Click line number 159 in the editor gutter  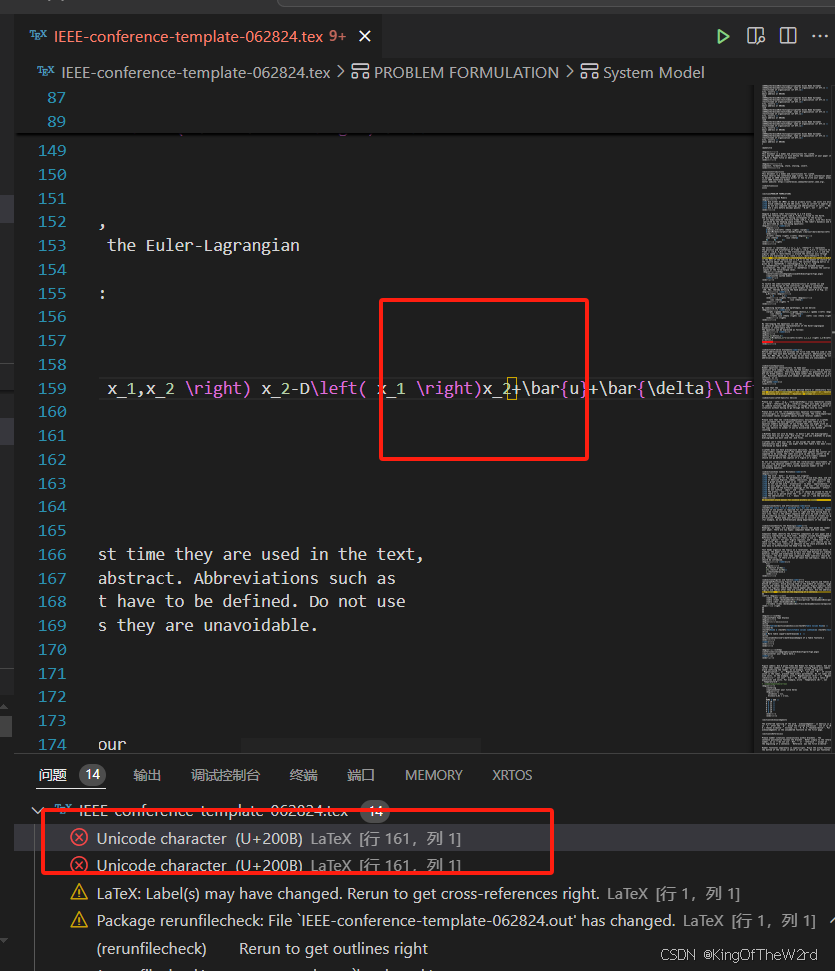point(55,388)
